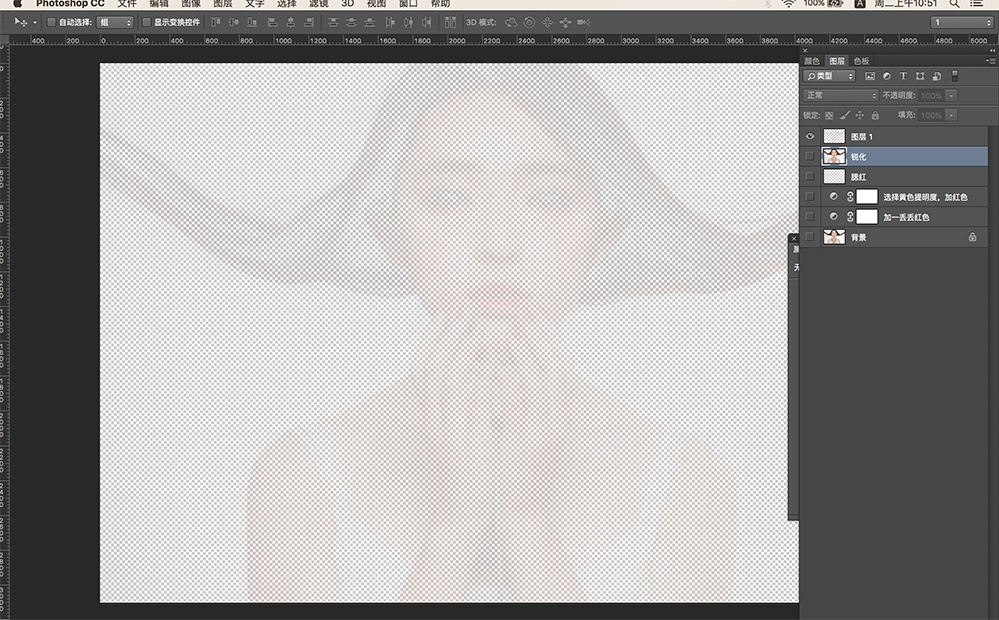This screenshot has width=999, height=620.
Task: Click Align horizontal centers icon
Action: [x=291, y=22]
